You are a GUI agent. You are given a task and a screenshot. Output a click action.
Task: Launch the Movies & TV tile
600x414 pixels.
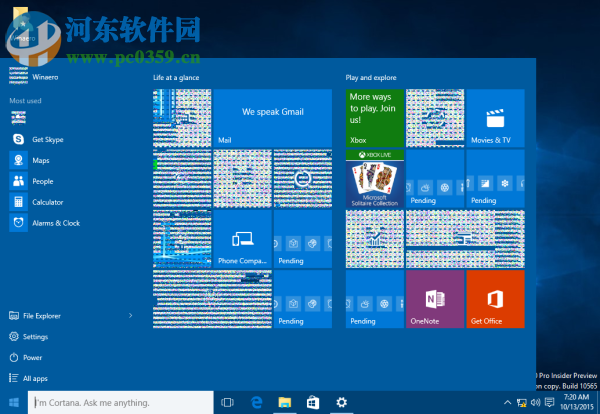[495, 118]
